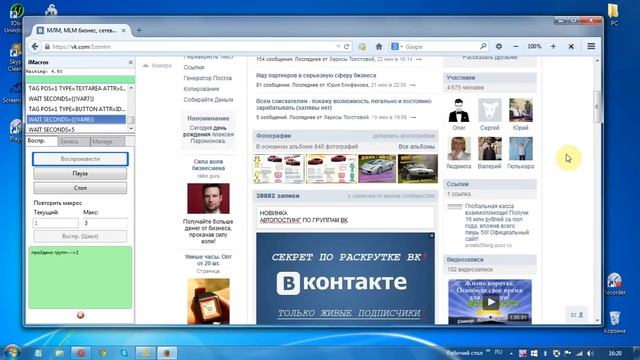Open the Chrome taskbar icon
The width and height of the screenshot is (640, 360).
pos(102,353)
